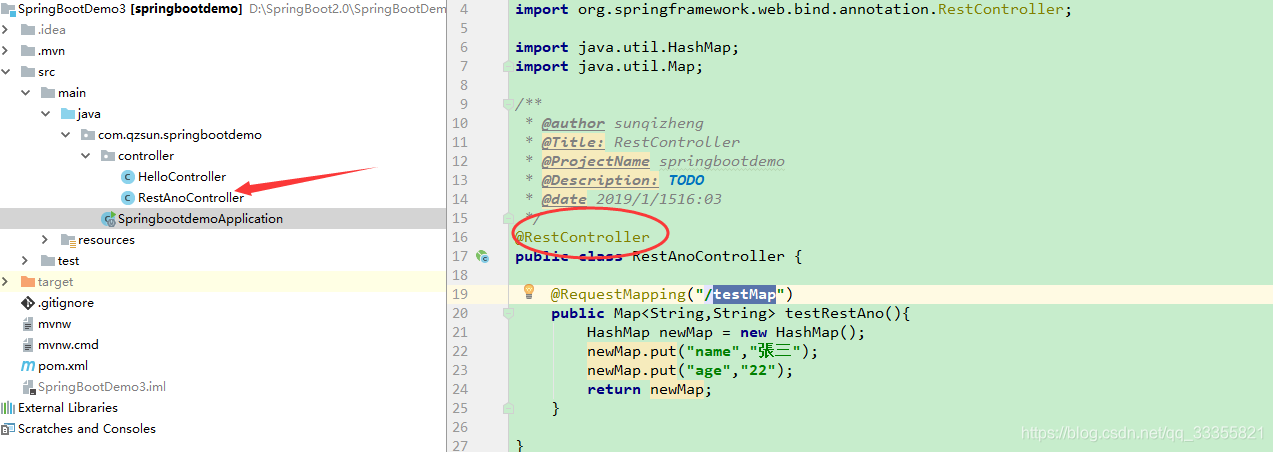Fold the Javadoc comment at line 9

pos(507,104)
